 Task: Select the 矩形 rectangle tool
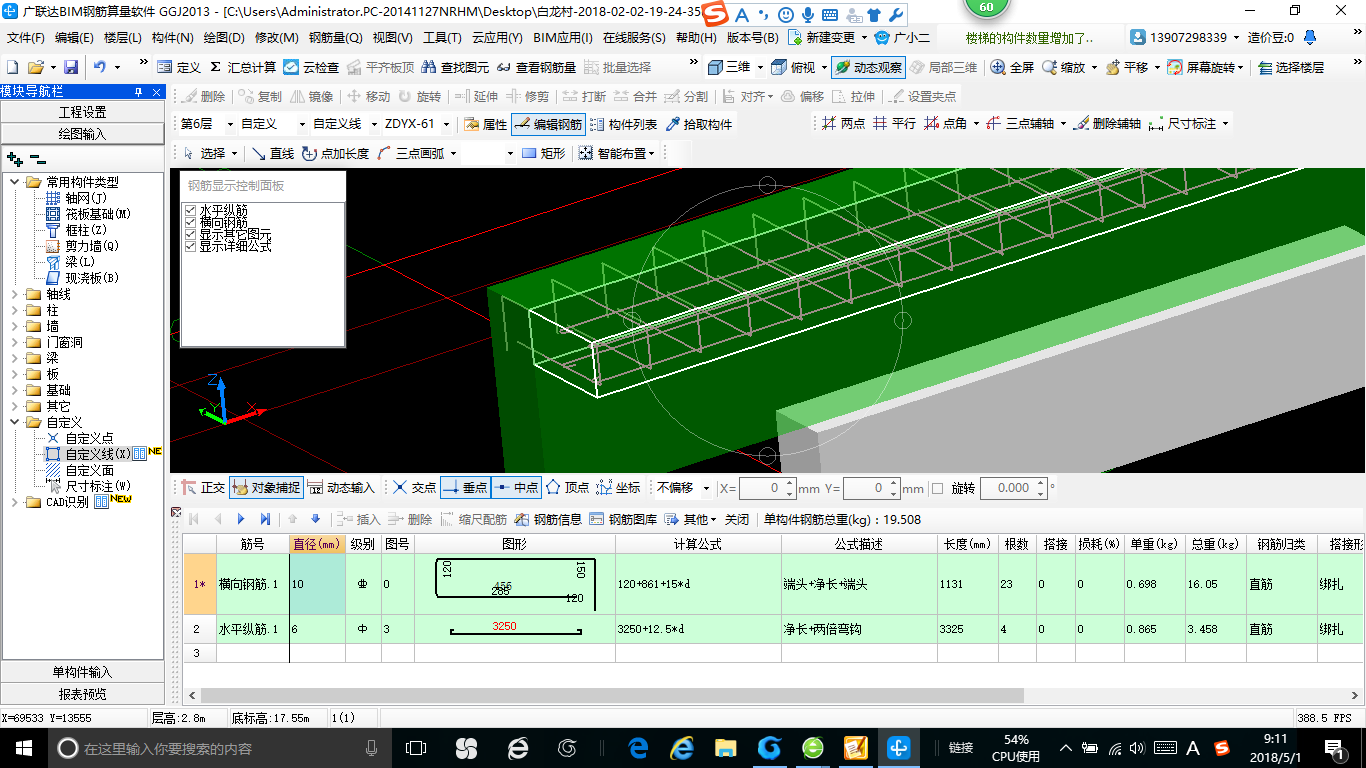pyautogui.click(x=544, y=153)
